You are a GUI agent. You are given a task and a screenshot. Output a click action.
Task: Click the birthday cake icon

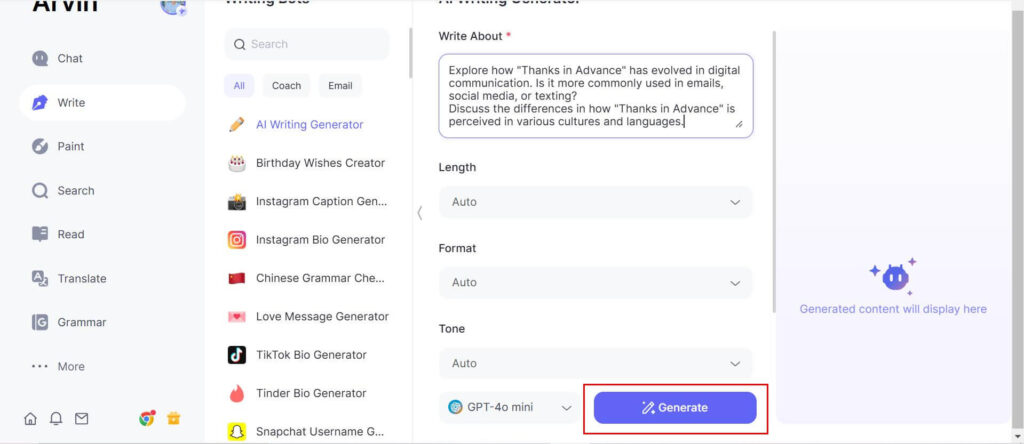pyautogui.click(x=236, y=163)
